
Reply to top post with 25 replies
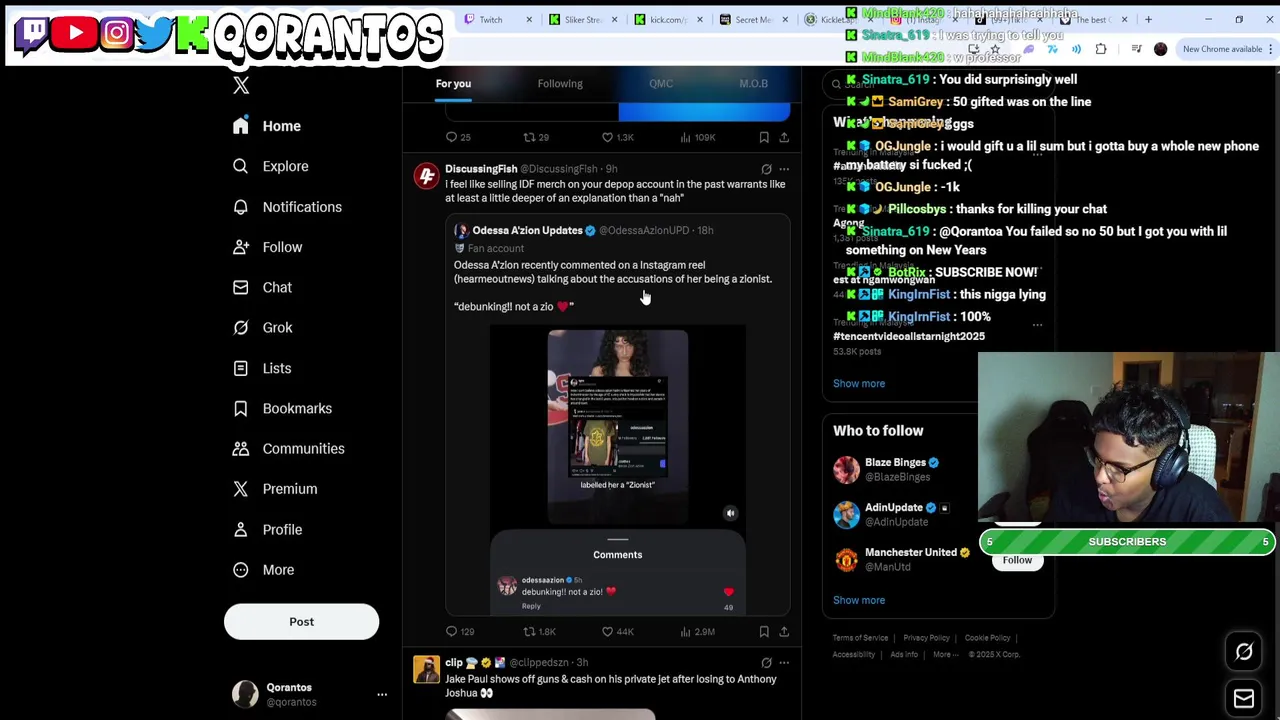(458, 137)
